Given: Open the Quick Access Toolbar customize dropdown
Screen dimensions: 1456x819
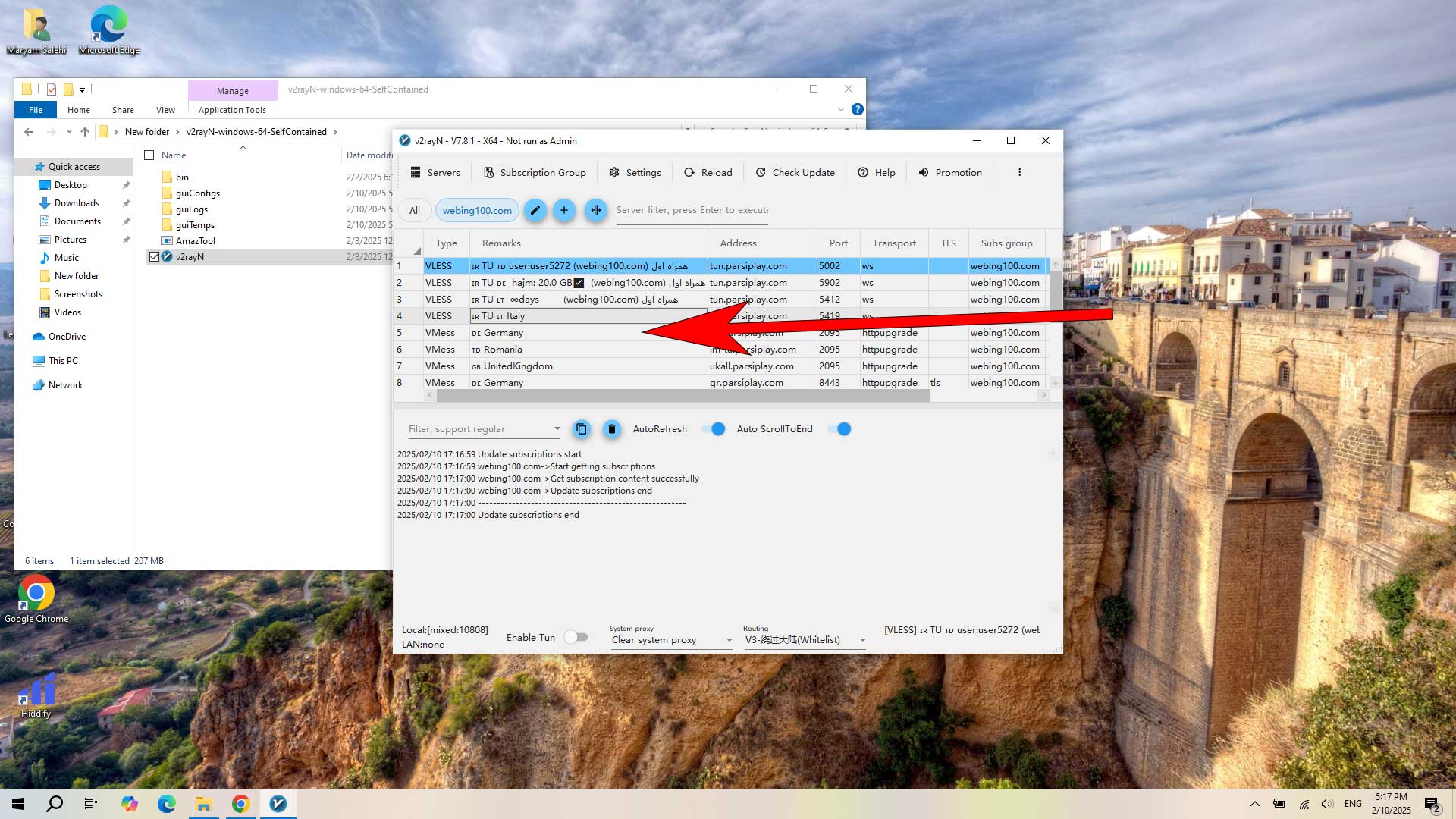Looking at the screenshot, I should click(82, 89).
